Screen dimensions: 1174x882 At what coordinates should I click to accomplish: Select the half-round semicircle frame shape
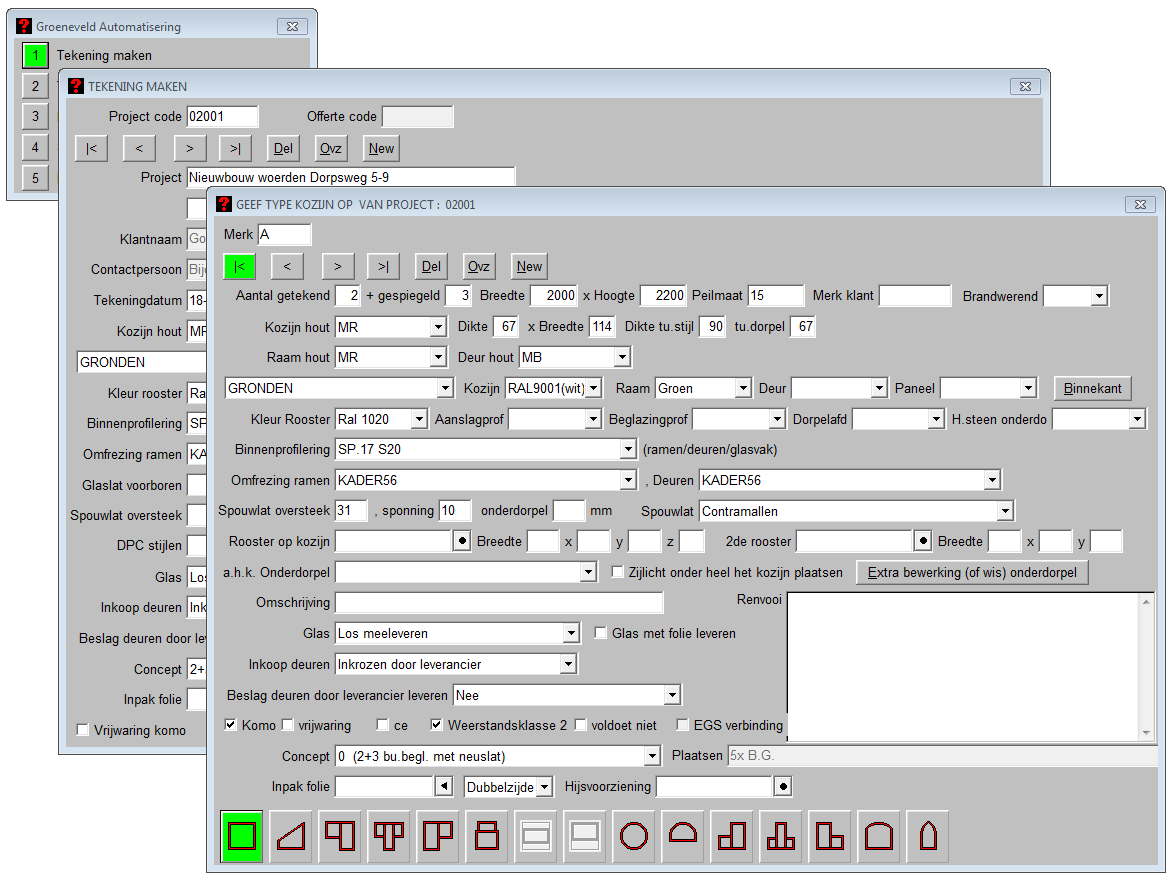pos(683,836)
